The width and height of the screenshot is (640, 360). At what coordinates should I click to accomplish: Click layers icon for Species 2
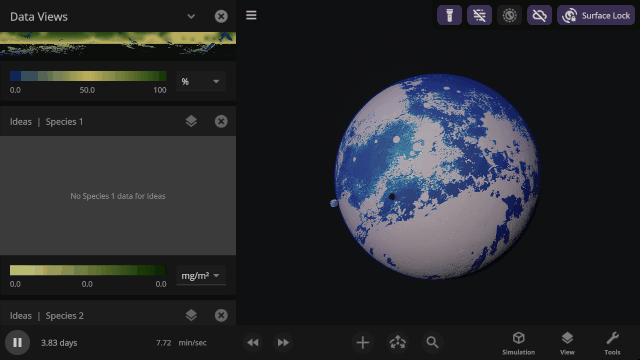pos(191,315)
